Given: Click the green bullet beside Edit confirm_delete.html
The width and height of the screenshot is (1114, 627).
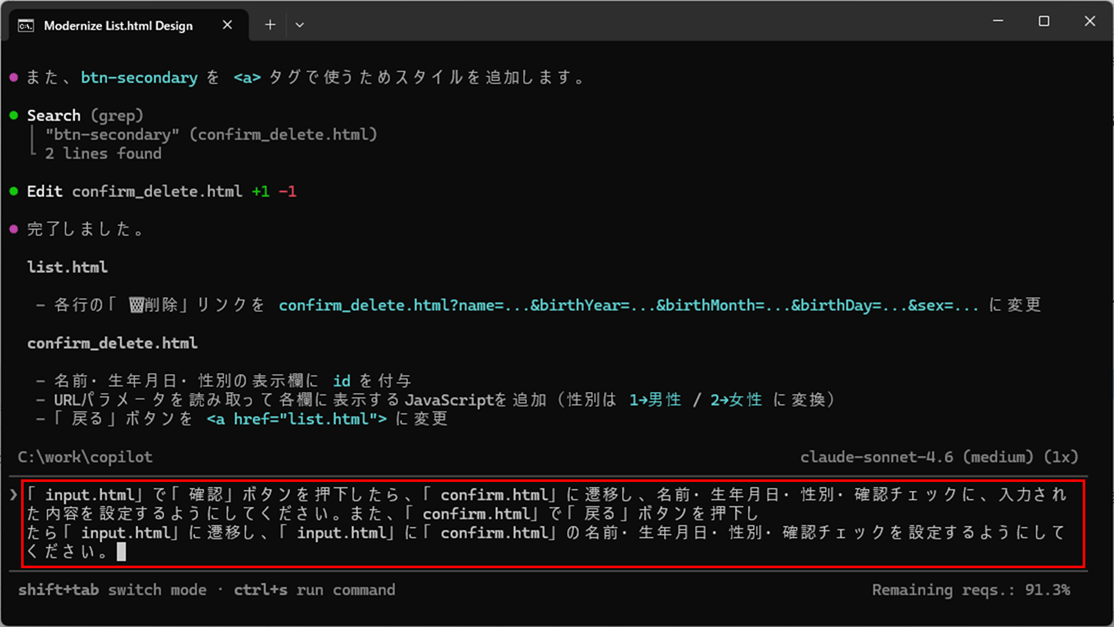Looking at the screenshot, I should 14,191.
